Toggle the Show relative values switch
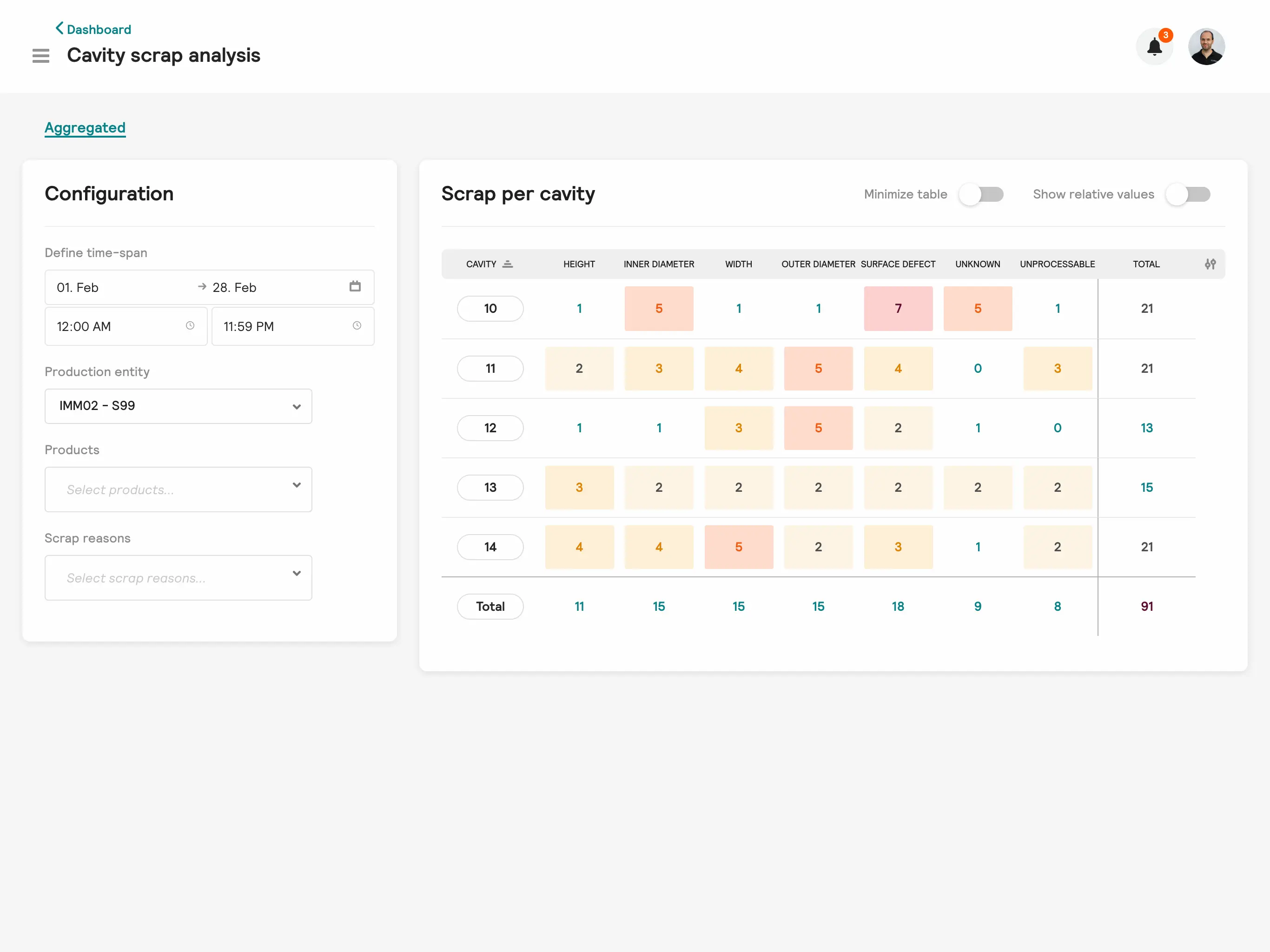The width and height of the screenshot is (1270, 952). 1188,195
